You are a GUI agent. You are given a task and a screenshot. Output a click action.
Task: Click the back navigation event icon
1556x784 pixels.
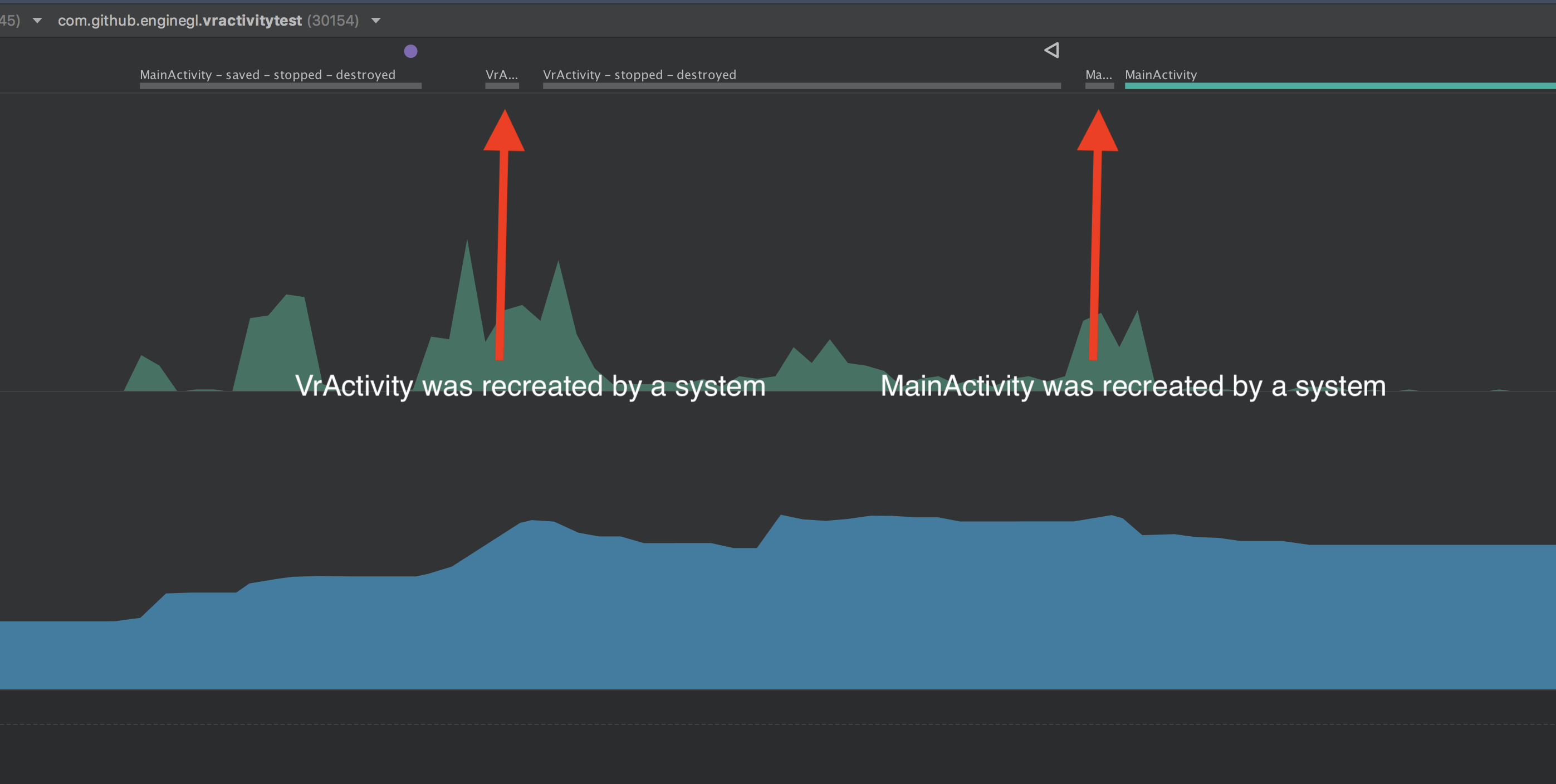(x=1051, y=50)
